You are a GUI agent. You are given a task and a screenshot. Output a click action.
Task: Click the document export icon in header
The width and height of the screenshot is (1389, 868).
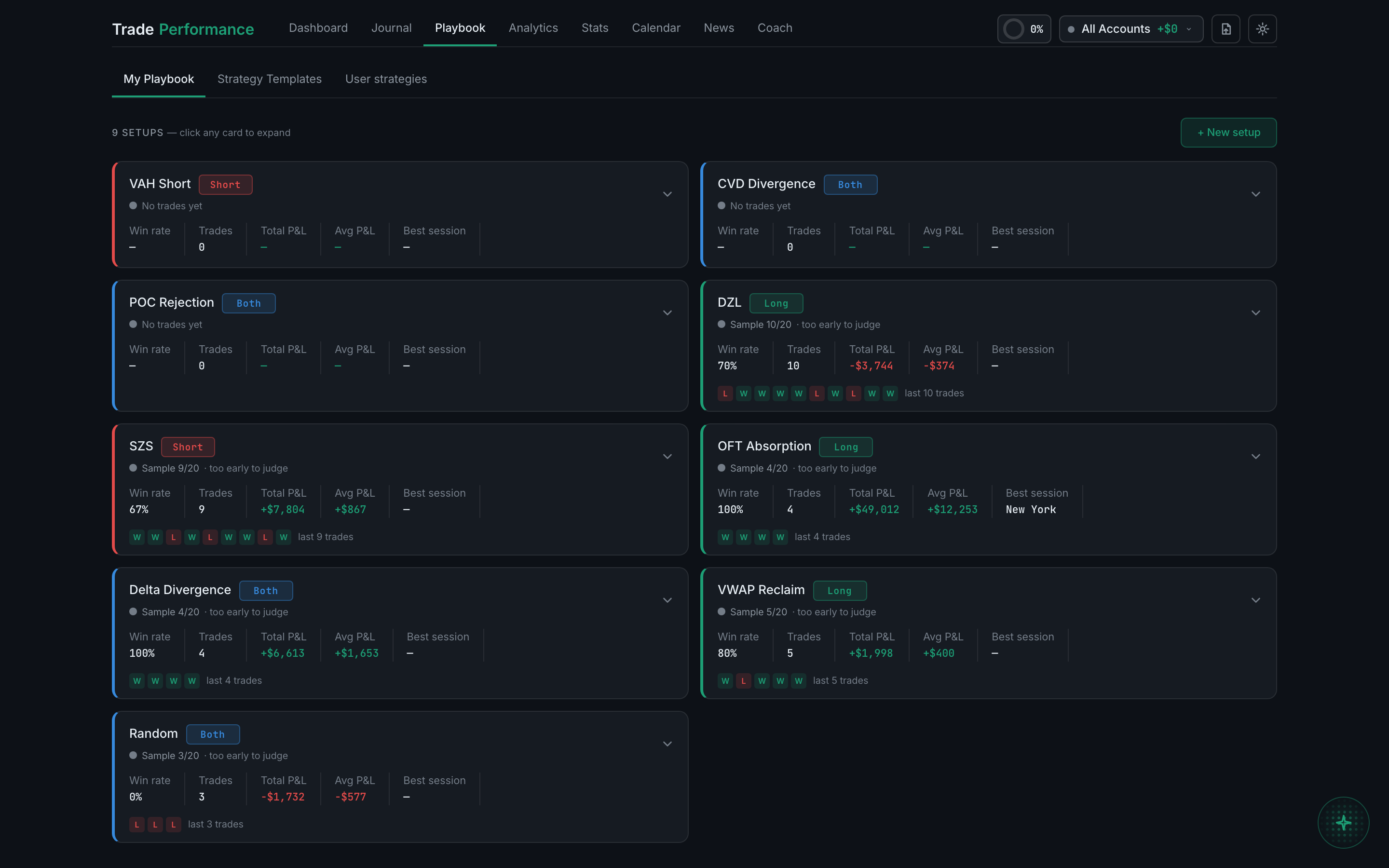[x=1226, y=29]
